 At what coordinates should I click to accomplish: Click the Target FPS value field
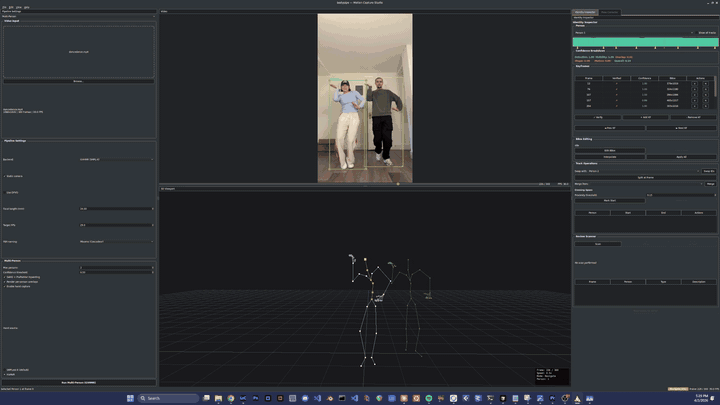click(x=117, y=225)
